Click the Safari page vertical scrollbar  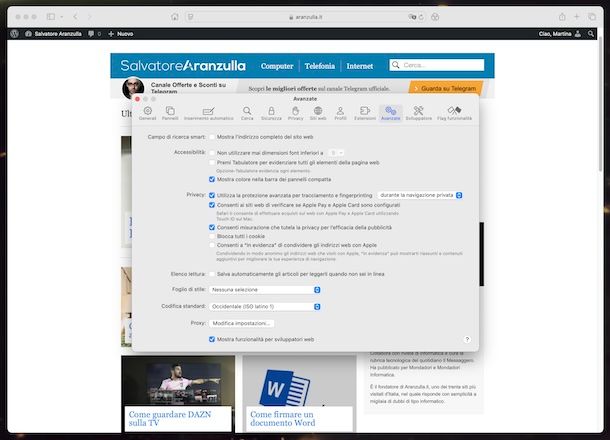click(600, 105)
